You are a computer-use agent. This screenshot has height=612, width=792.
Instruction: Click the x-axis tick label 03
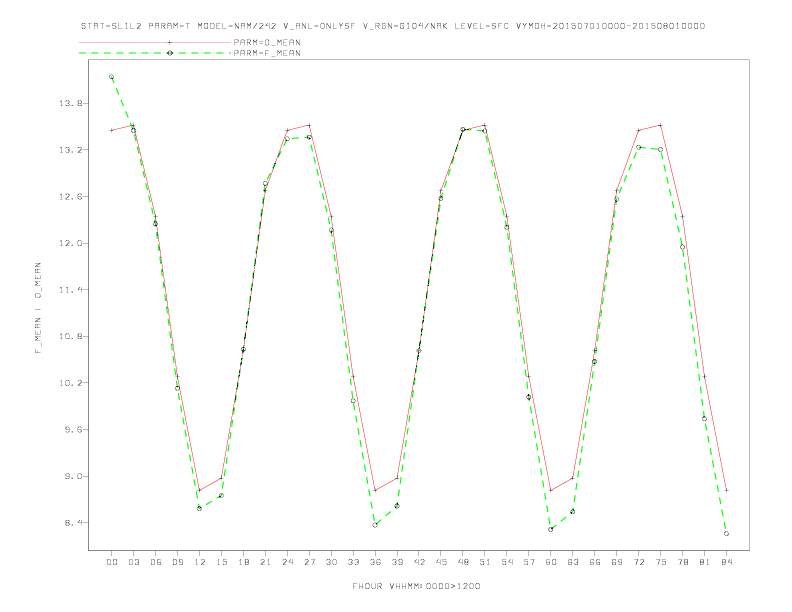[x=133, y=562]
